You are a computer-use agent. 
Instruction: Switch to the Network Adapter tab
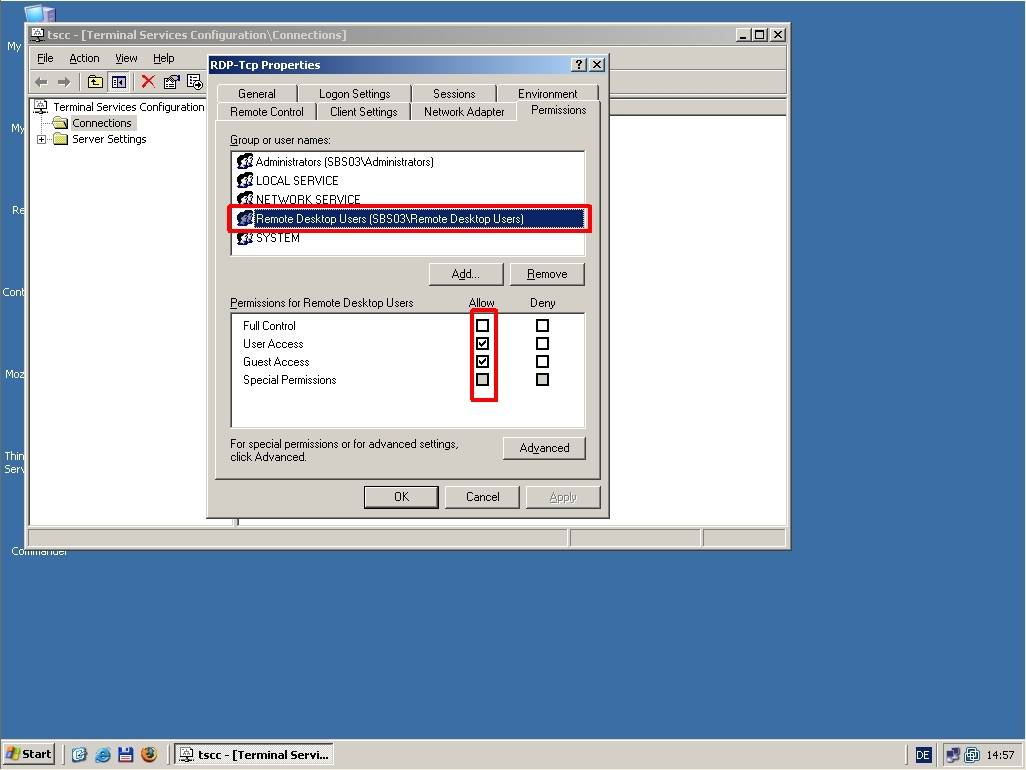click(x=464, y=112)
